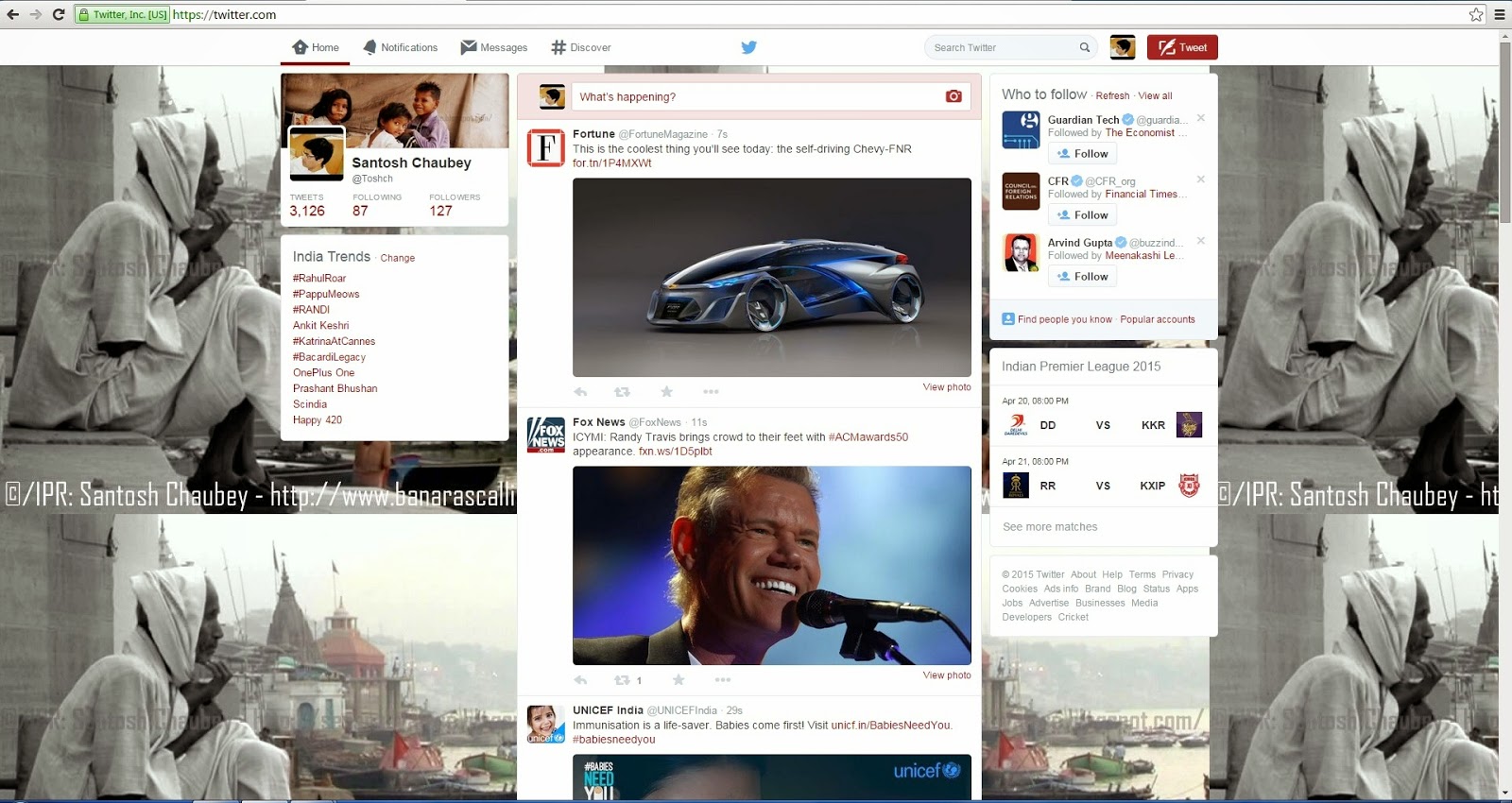The width and height of the screenshot is (1512, 803).
Task: Add a photo with the camera icon
Action: (x=954, y=96)
